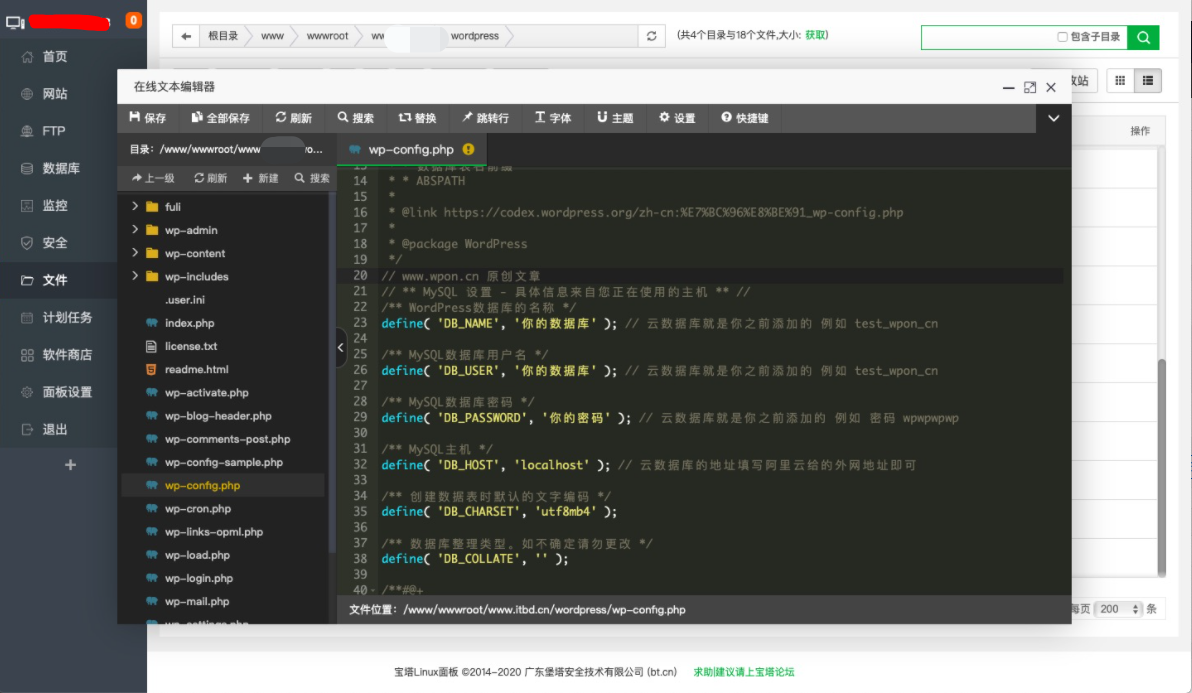Open the editor 设置 settings
This screenshot has height=693, width=1192.
[x=677, y=118]
